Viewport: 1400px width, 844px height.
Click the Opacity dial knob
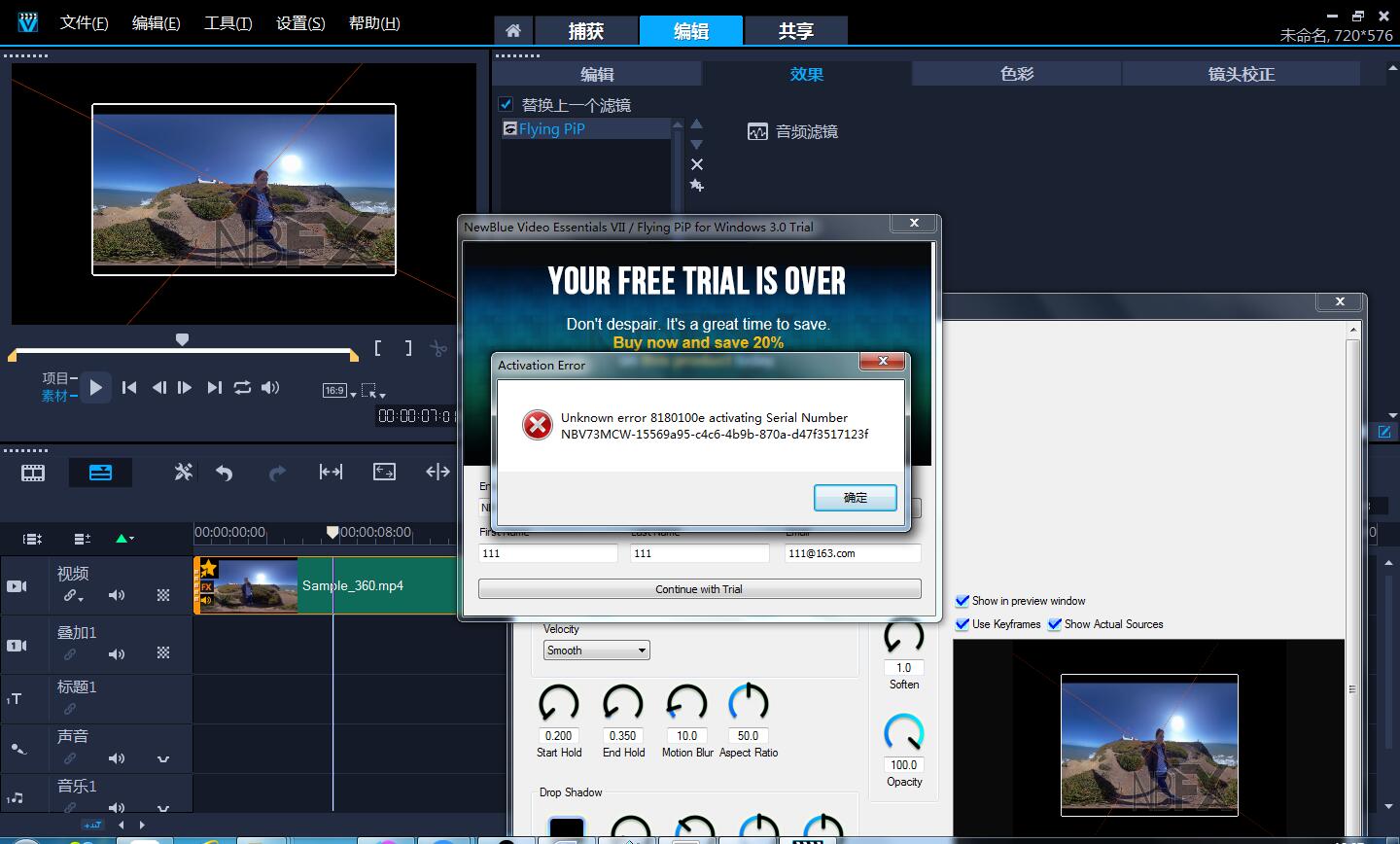tap(904, 732)
